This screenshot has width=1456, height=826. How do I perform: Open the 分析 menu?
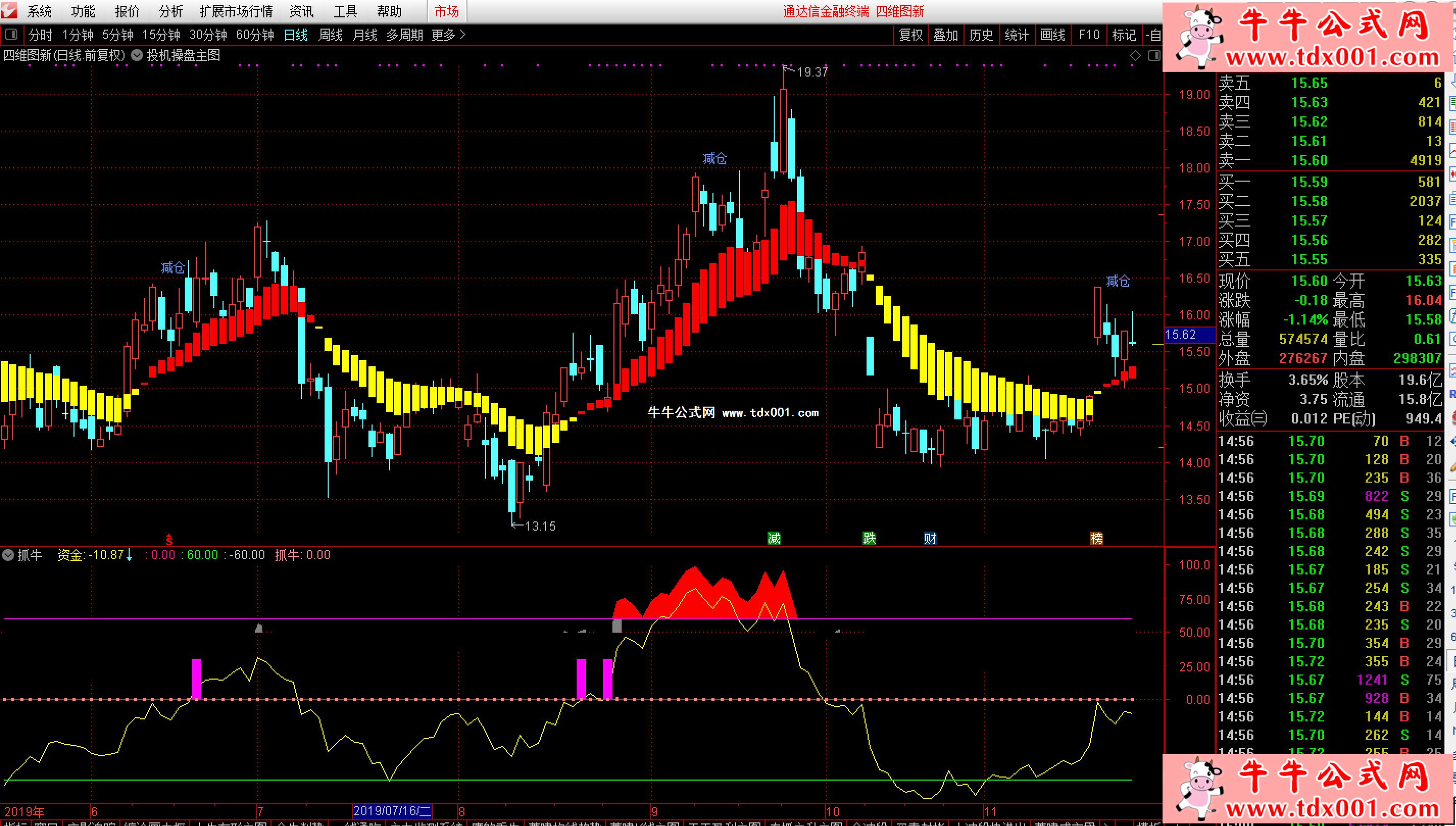point(171,11)
